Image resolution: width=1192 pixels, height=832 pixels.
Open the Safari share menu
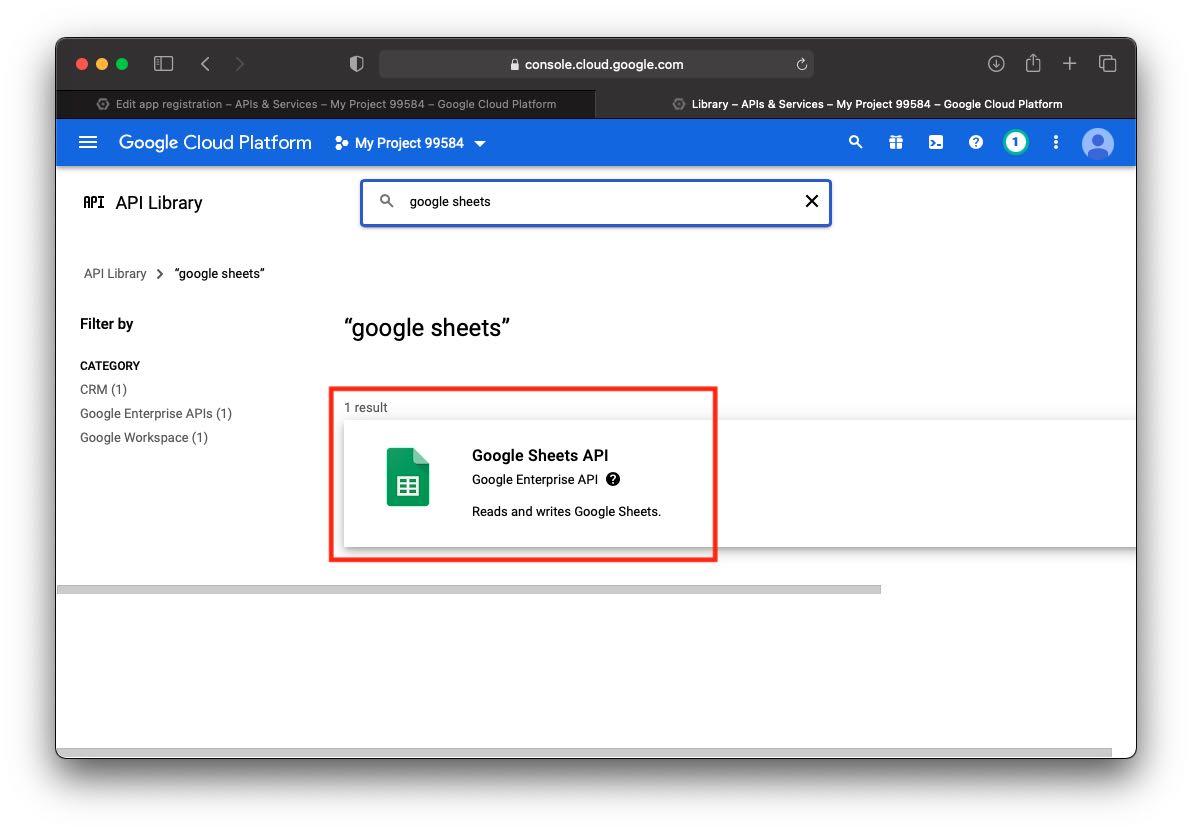[x=1032, y=63]
